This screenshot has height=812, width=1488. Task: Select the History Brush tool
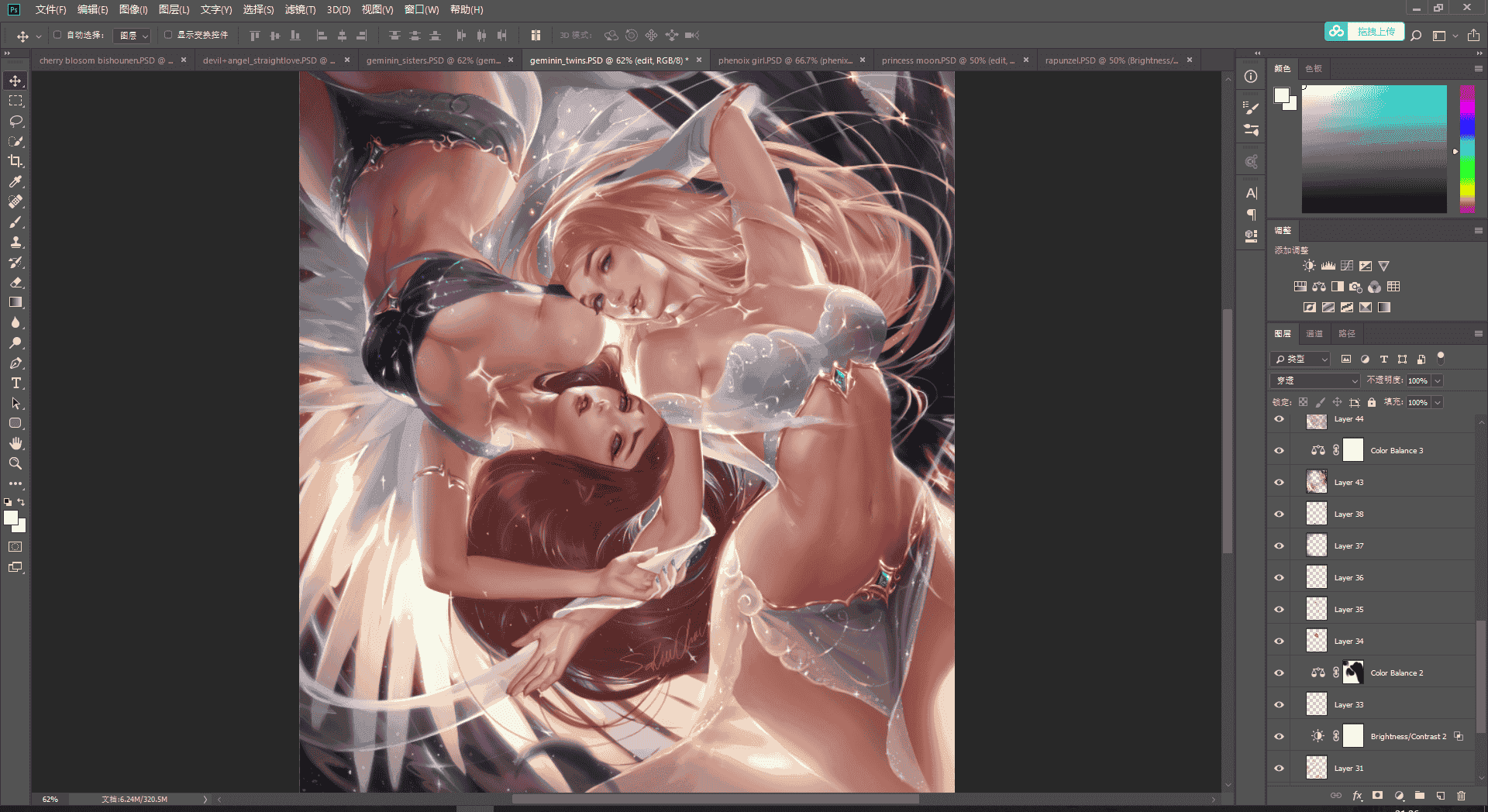click(x=15, y=262)
